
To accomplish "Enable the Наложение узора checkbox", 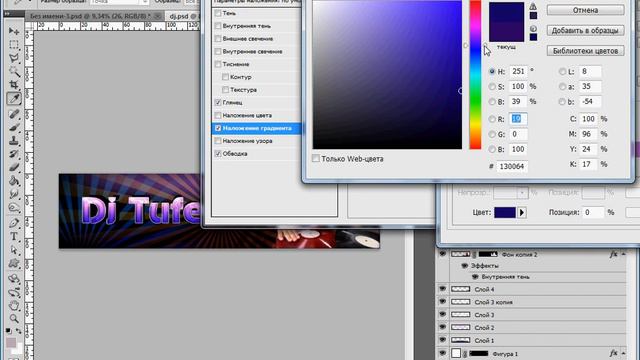I will (x=218, y=141).
